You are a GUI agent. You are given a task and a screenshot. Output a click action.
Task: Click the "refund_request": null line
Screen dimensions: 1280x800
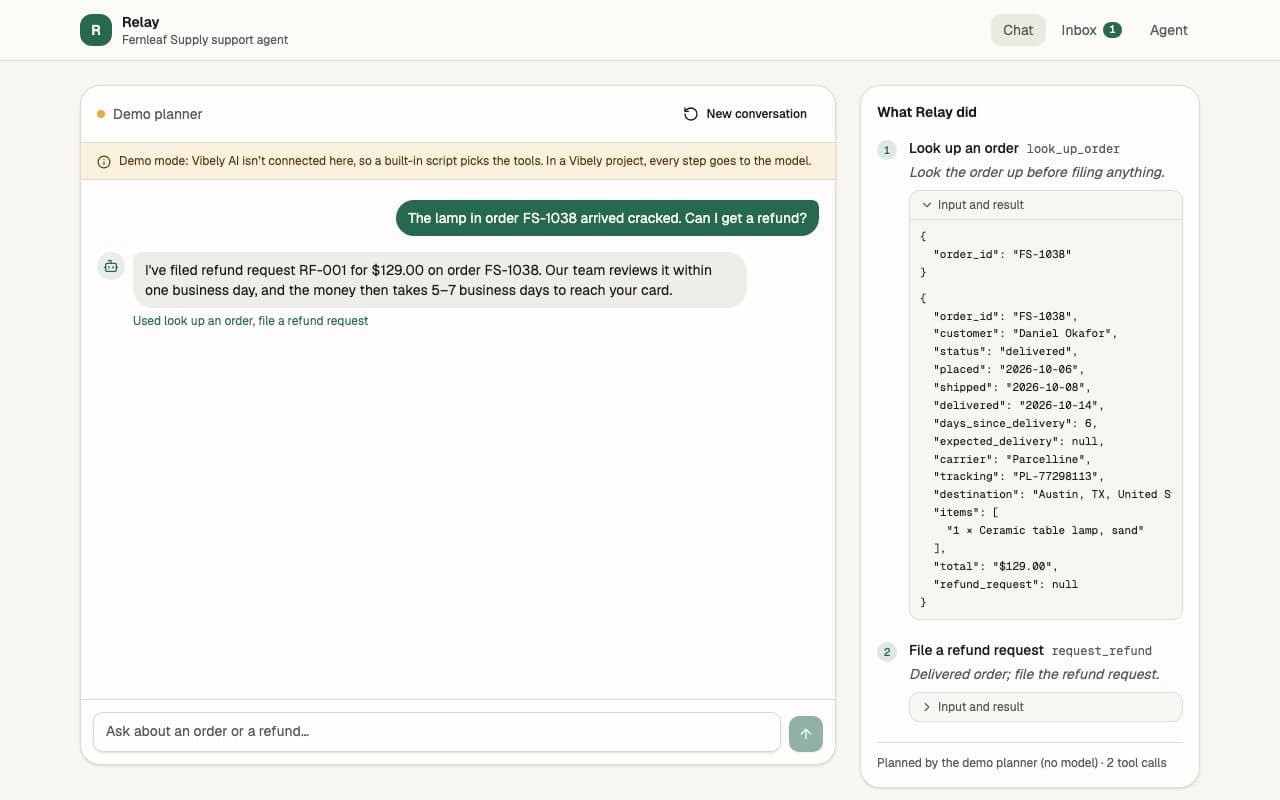[1005, 584]
